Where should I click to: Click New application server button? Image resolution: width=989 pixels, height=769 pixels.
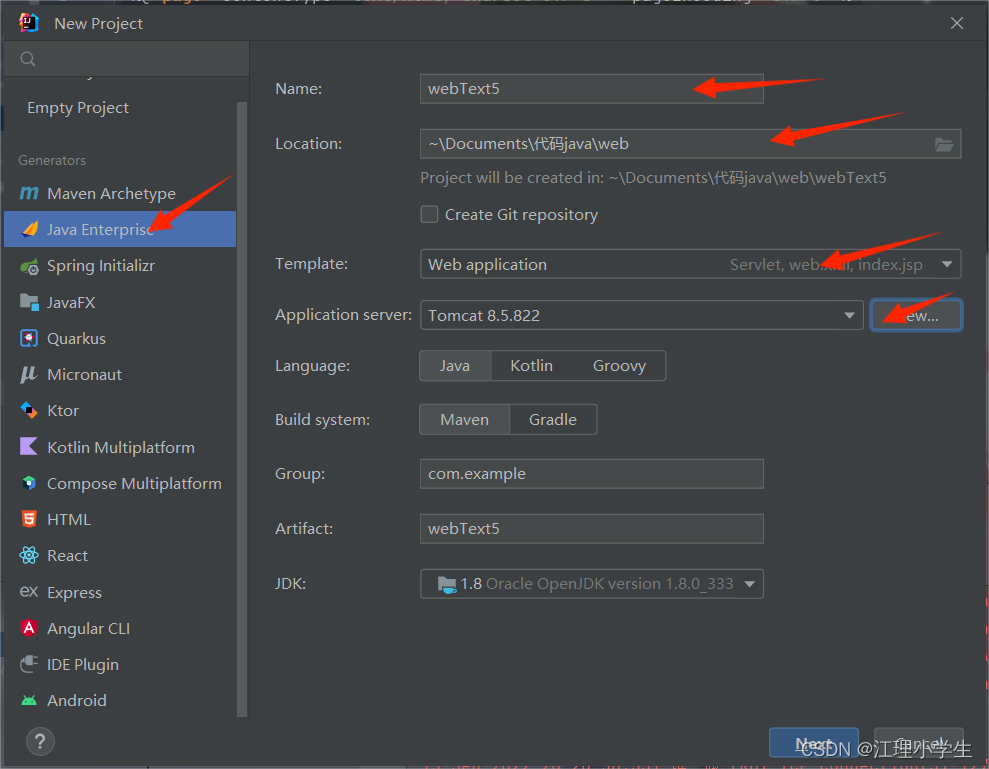(x=916, y=315)
